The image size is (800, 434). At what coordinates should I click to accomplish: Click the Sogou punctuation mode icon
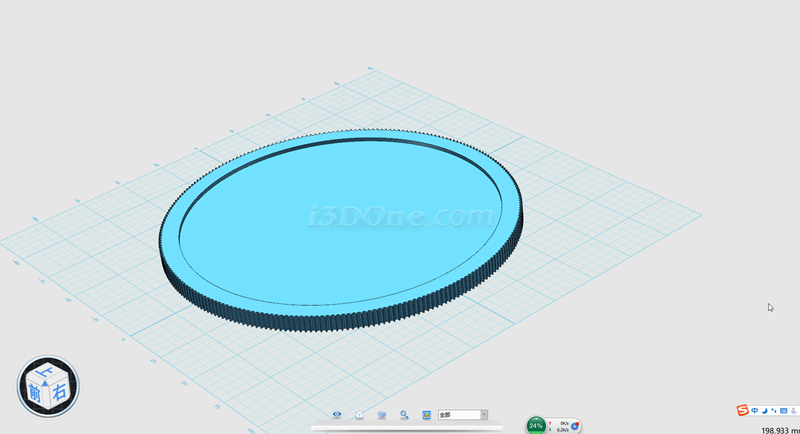(x=772, y=410)
